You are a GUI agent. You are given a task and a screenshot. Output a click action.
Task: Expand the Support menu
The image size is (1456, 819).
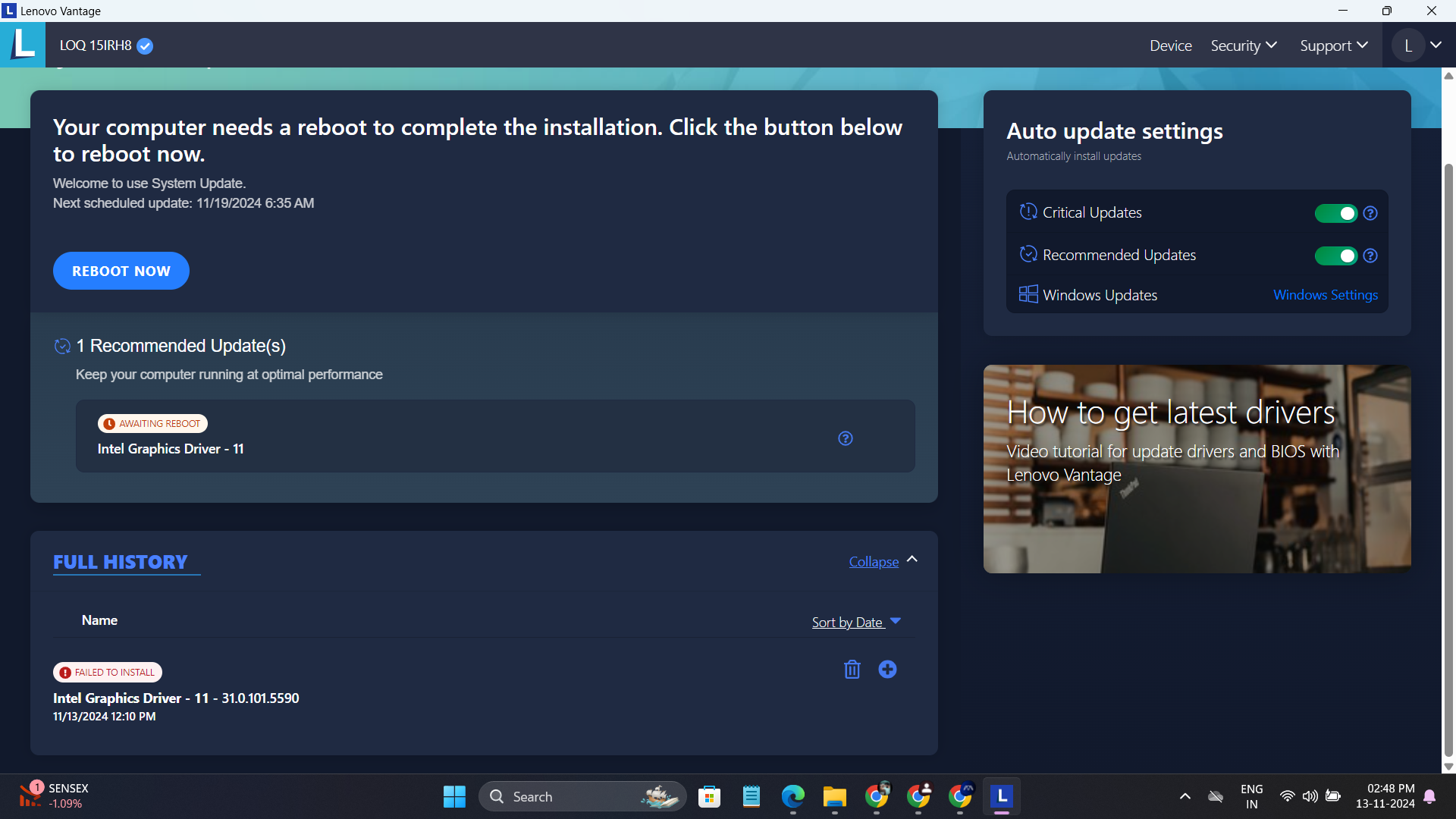(x=1334, y=45)
